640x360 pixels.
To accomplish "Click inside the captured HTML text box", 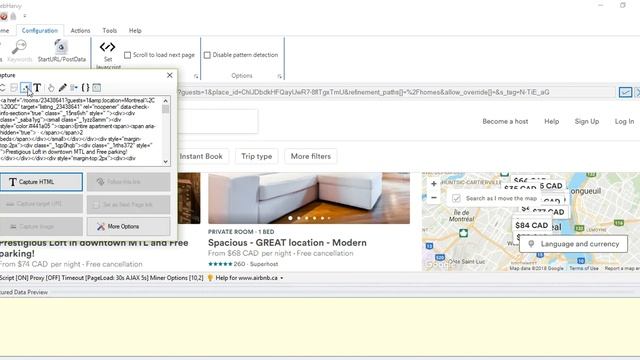I will click(81, 131).
